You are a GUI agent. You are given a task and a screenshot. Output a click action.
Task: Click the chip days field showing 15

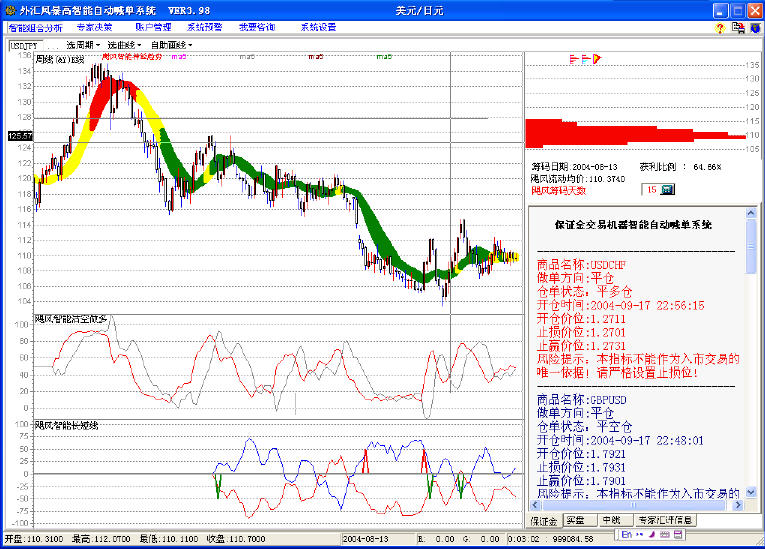[651, 190]
